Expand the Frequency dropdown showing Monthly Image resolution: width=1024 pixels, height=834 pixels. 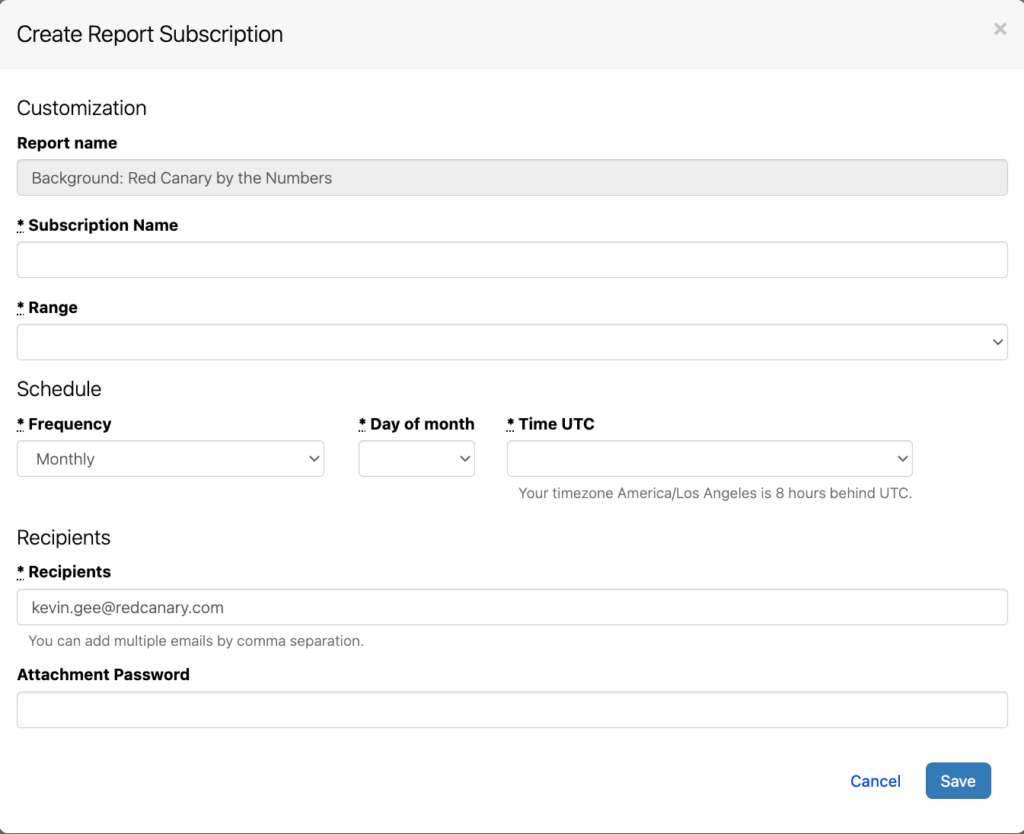point(171,459)
